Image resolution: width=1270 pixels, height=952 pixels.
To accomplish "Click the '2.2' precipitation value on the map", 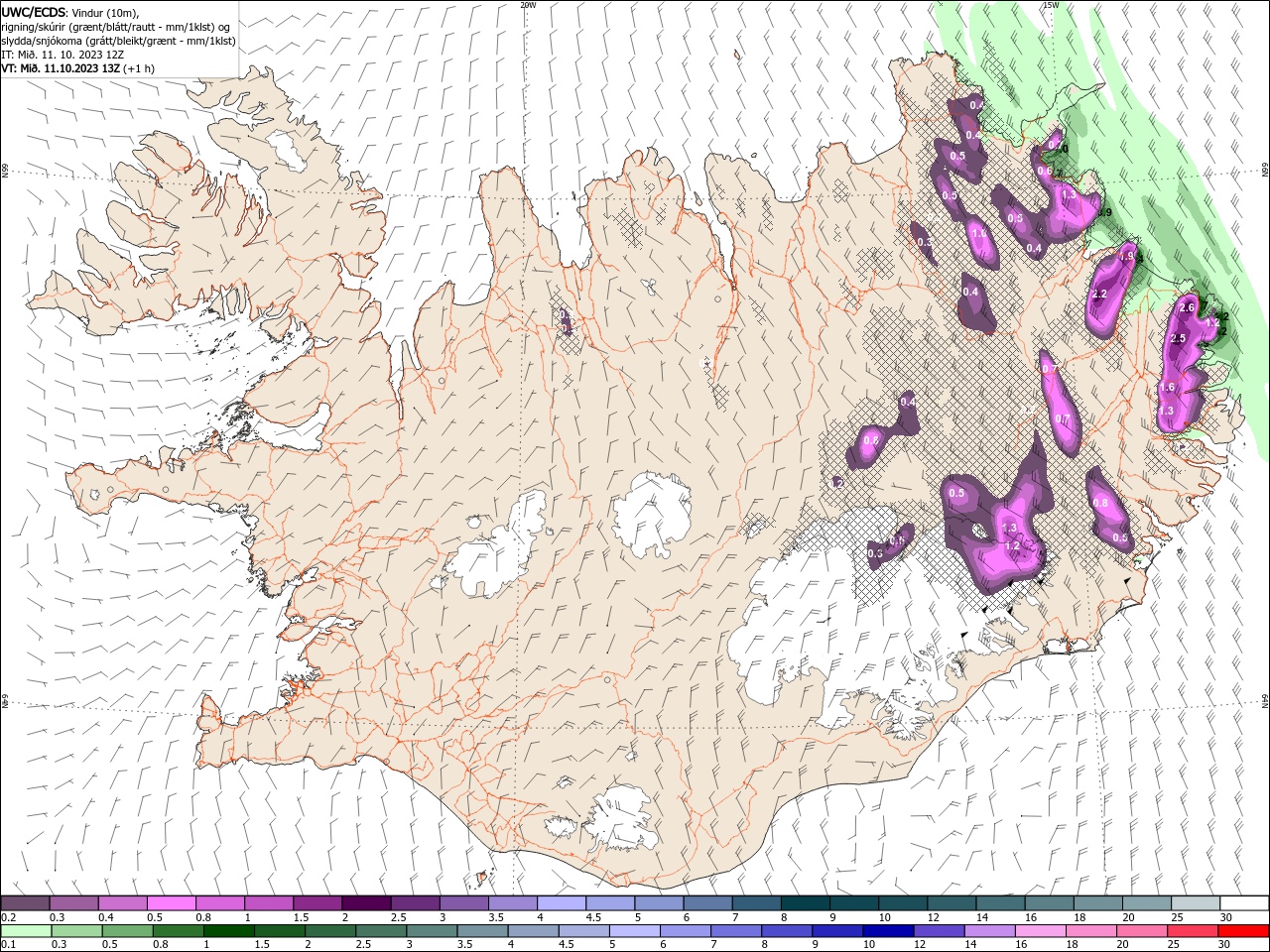I will point(1099,295).
